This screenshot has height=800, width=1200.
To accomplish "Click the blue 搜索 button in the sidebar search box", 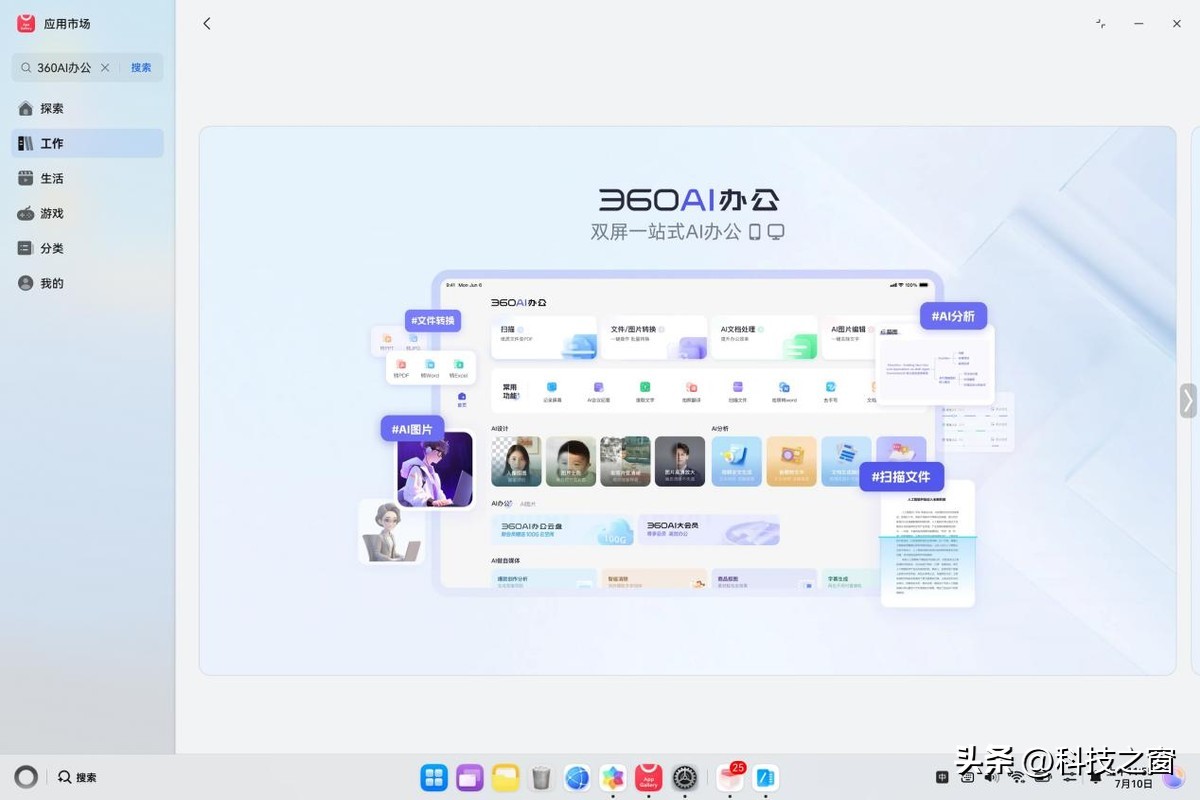I will click(141, 68).
